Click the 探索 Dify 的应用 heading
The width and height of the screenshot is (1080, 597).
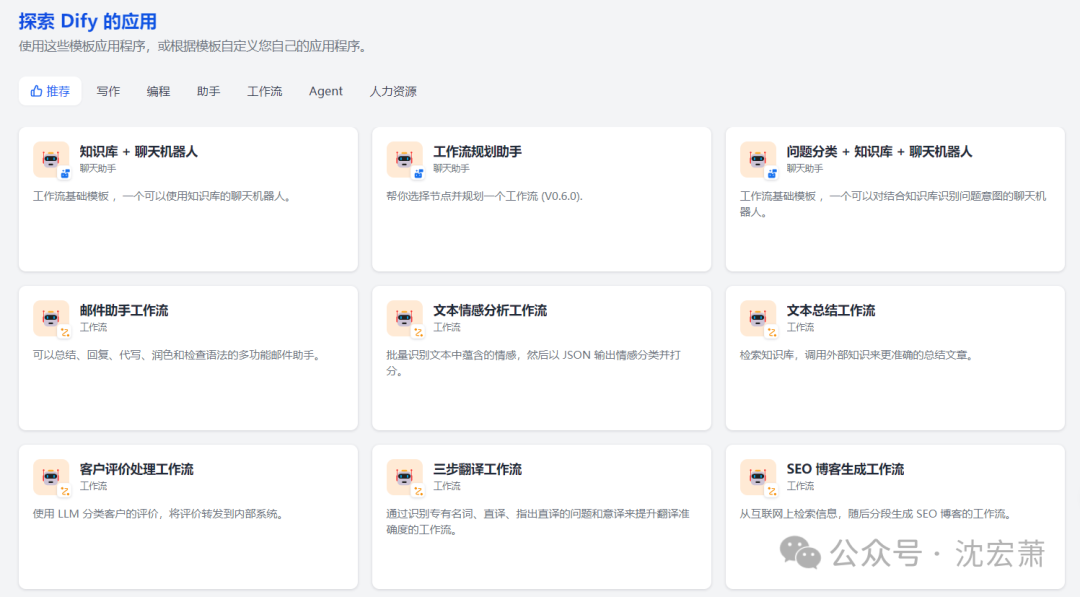pos(87,21)
